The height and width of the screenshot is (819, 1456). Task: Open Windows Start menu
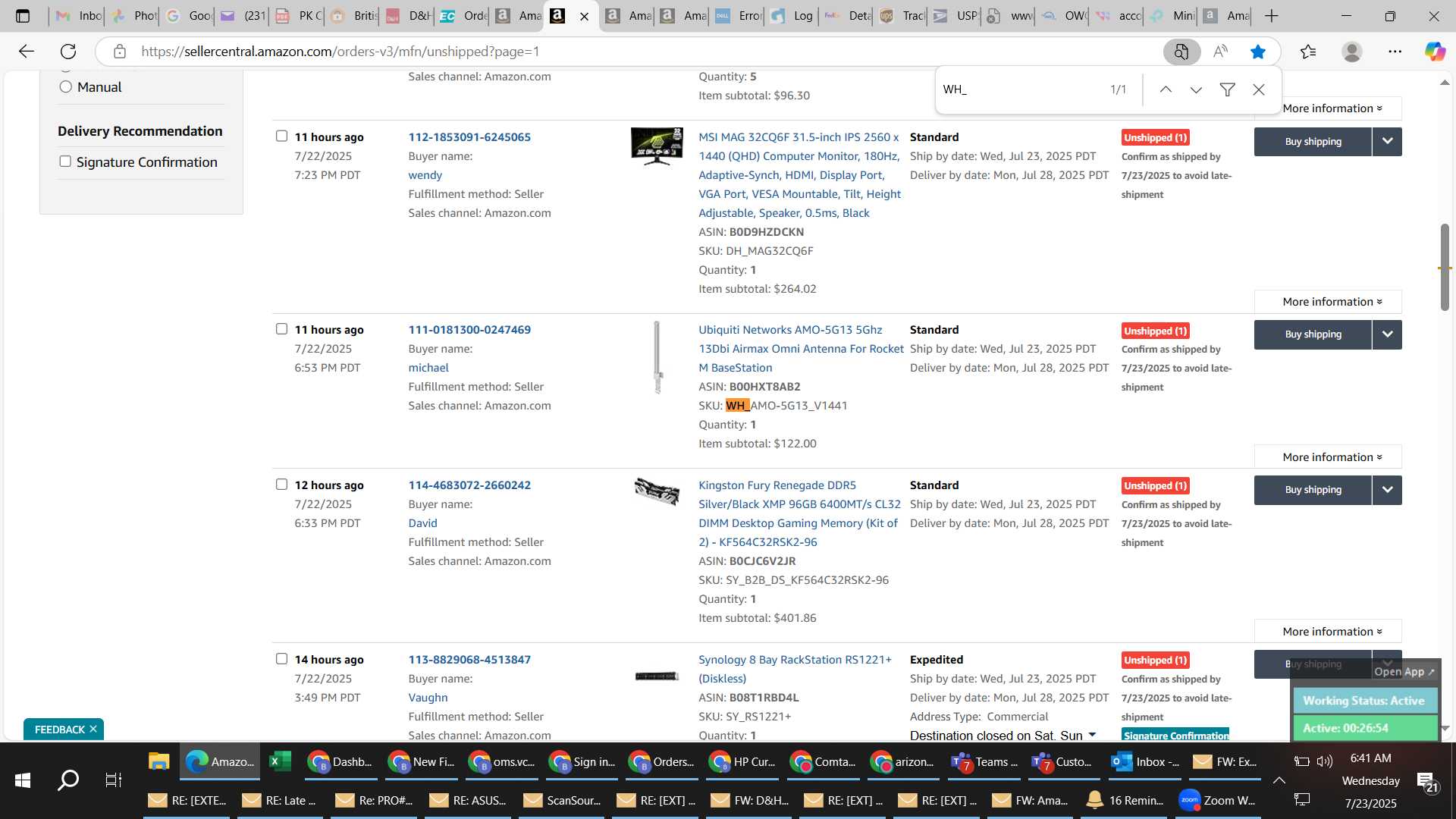(23, 780)
